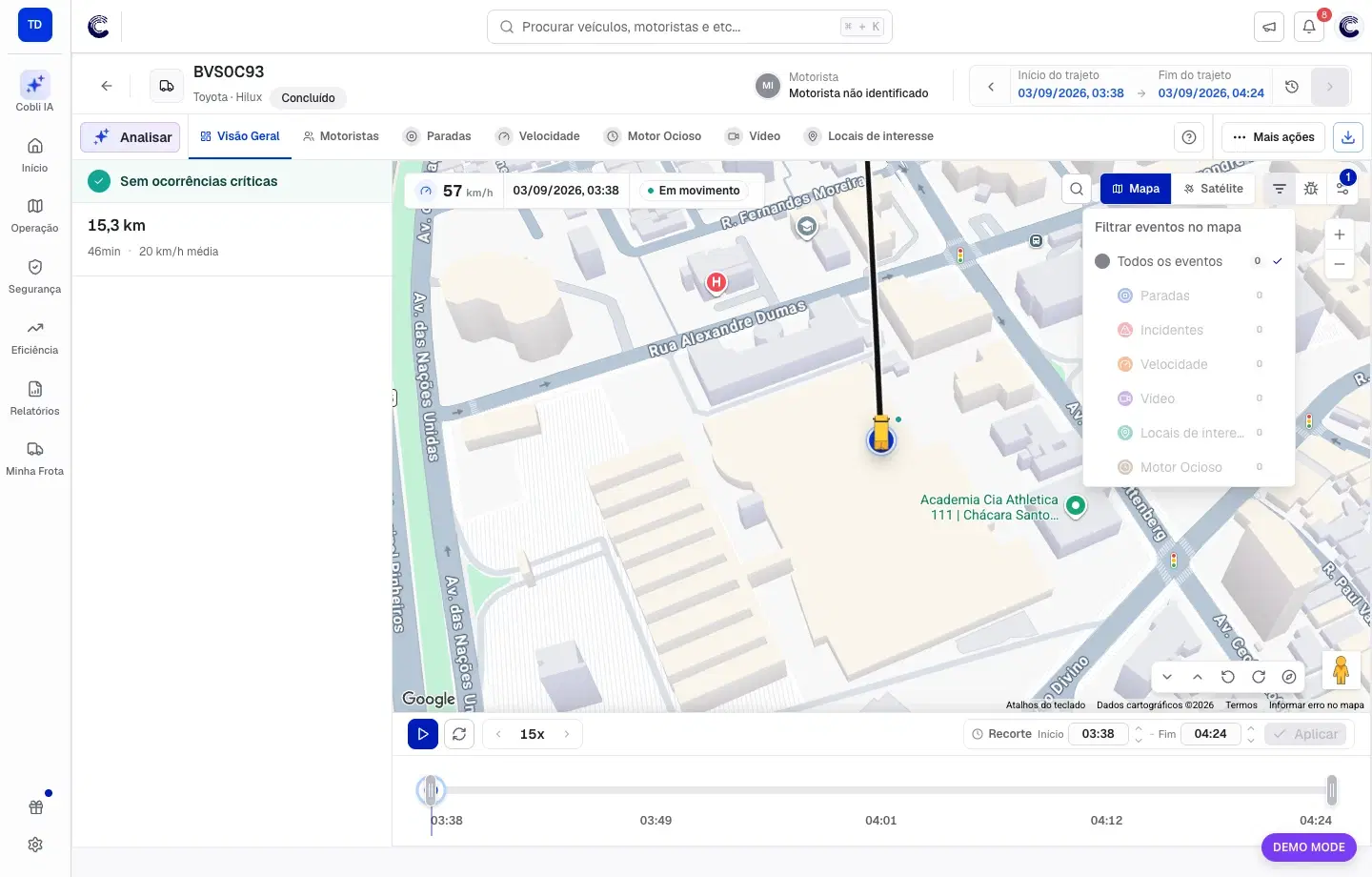This screenshot has height=877, width=1372.
Task: Open Visão Geral tab
Action: (x=240, y=136)
